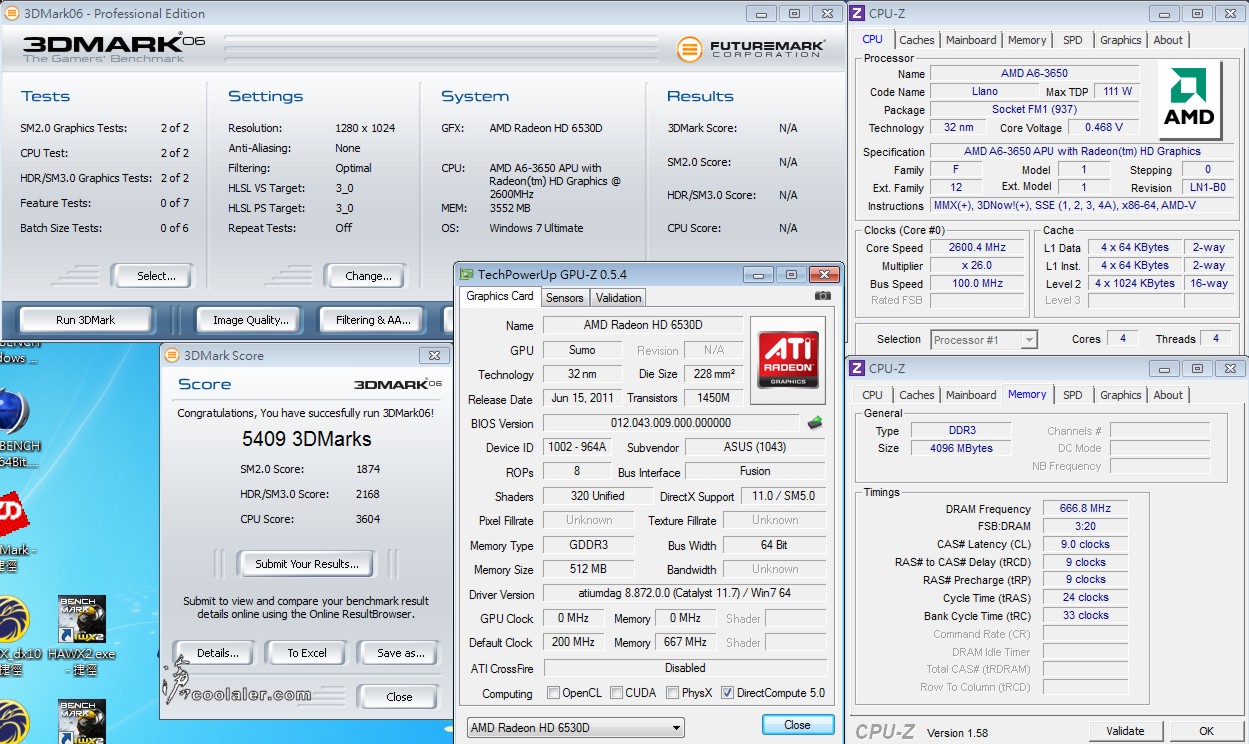The image size is (1249, 744).
Task: Export the score with To Excel
Action: tap(307, 653)
